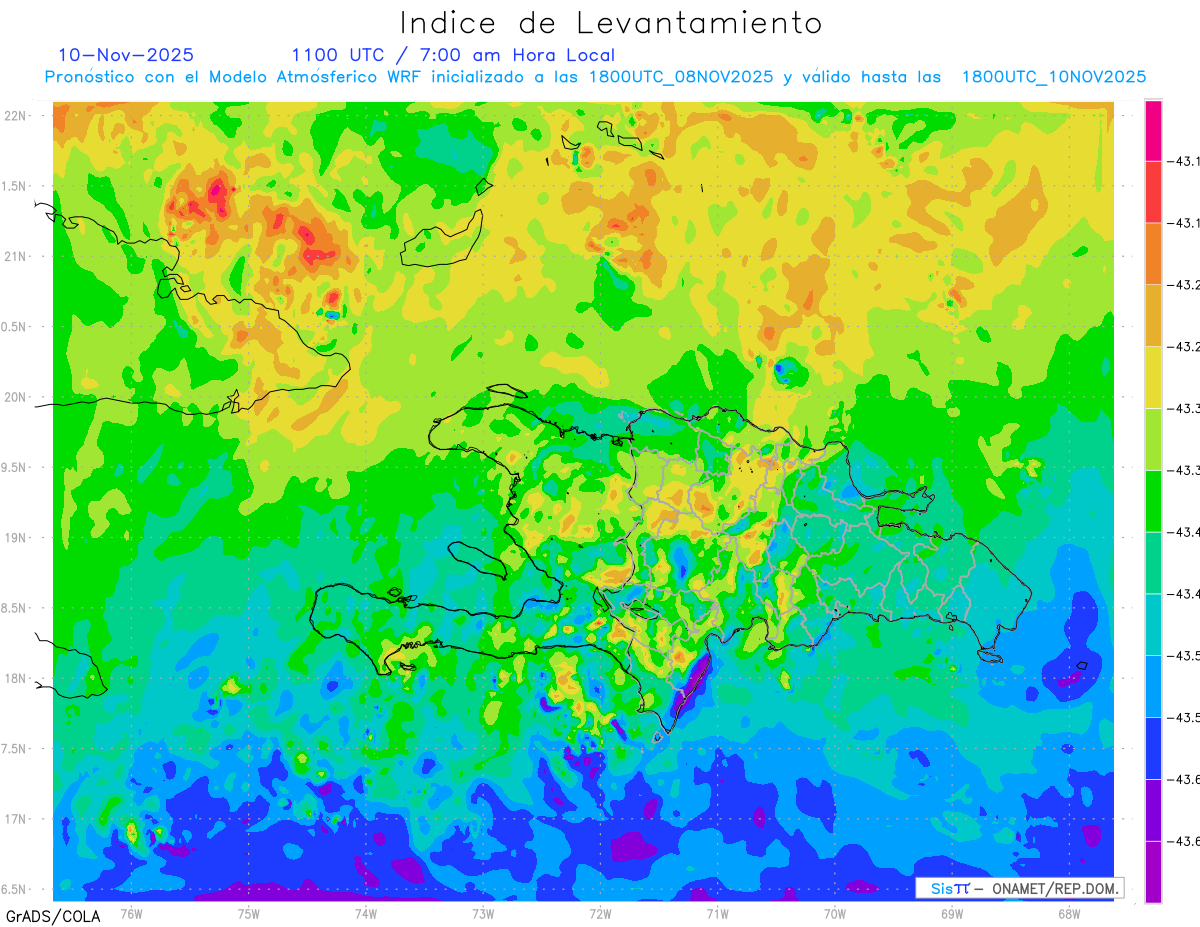Click the "71W" longitude axis label
The image size is (1200, 927).
717,914
